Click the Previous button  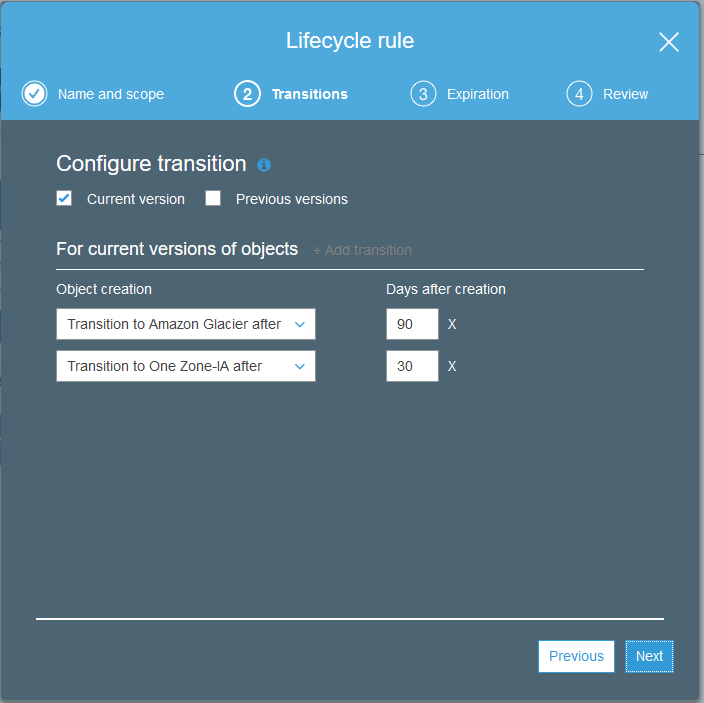[576, 656]
